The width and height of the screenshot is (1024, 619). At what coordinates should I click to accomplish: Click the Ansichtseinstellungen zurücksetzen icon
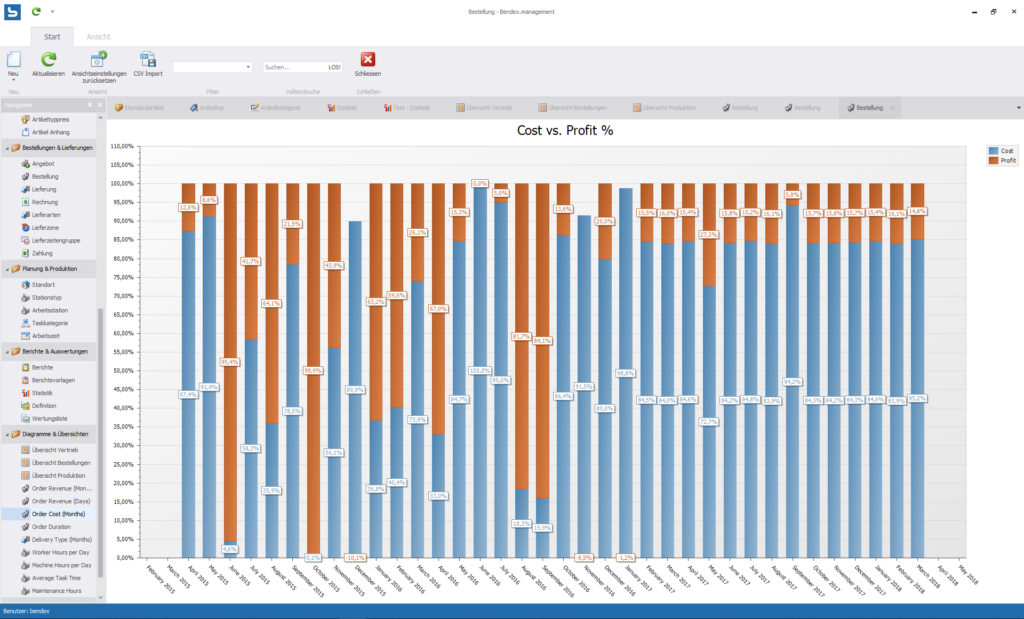(99, 59)
